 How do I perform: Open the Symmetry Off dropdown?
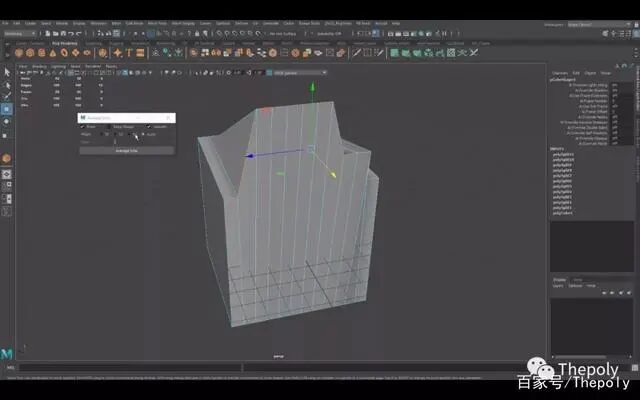(329, 33)
